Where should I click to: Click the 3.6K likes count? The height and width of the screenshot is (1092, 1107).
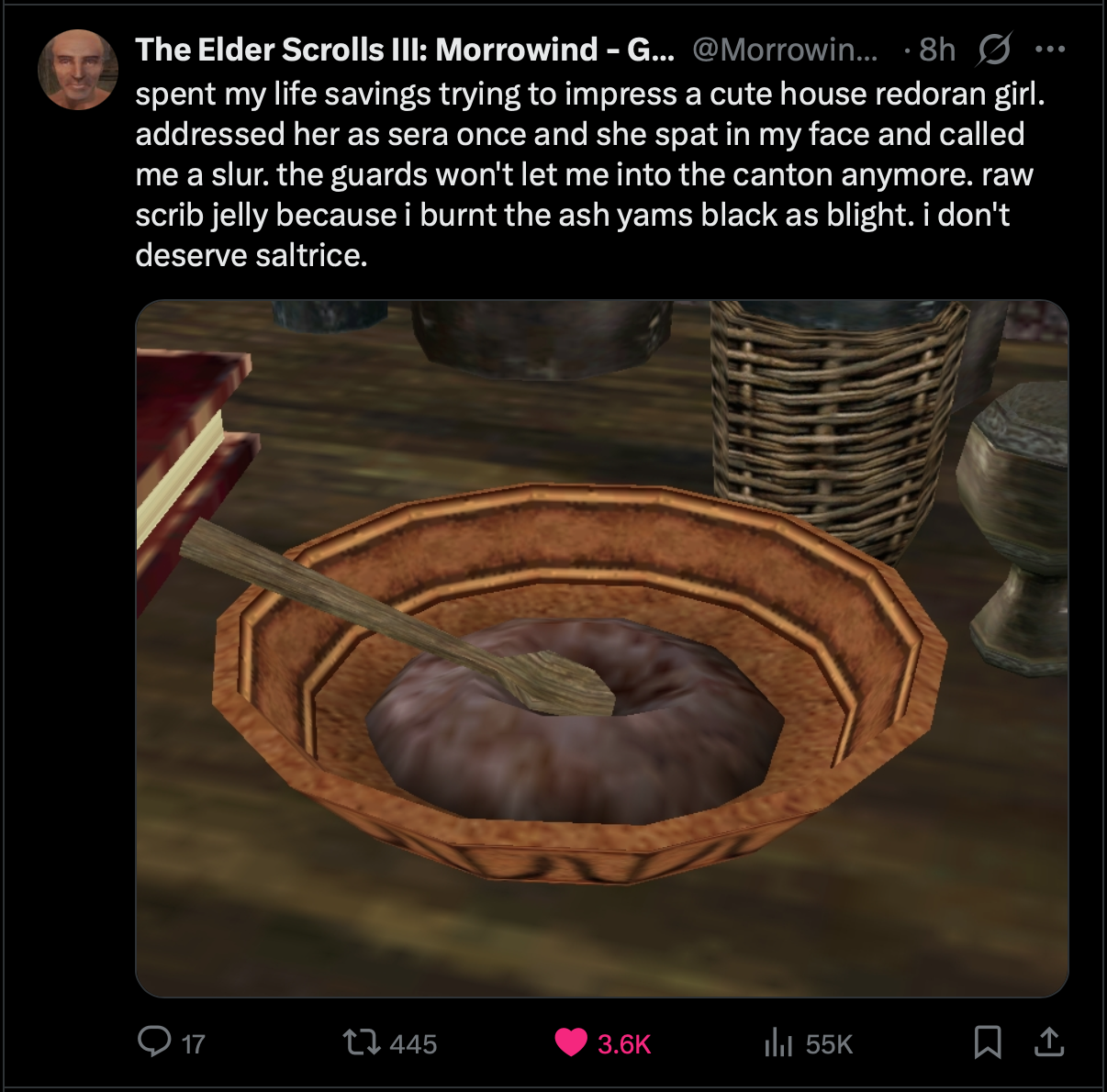point(624,1044)
